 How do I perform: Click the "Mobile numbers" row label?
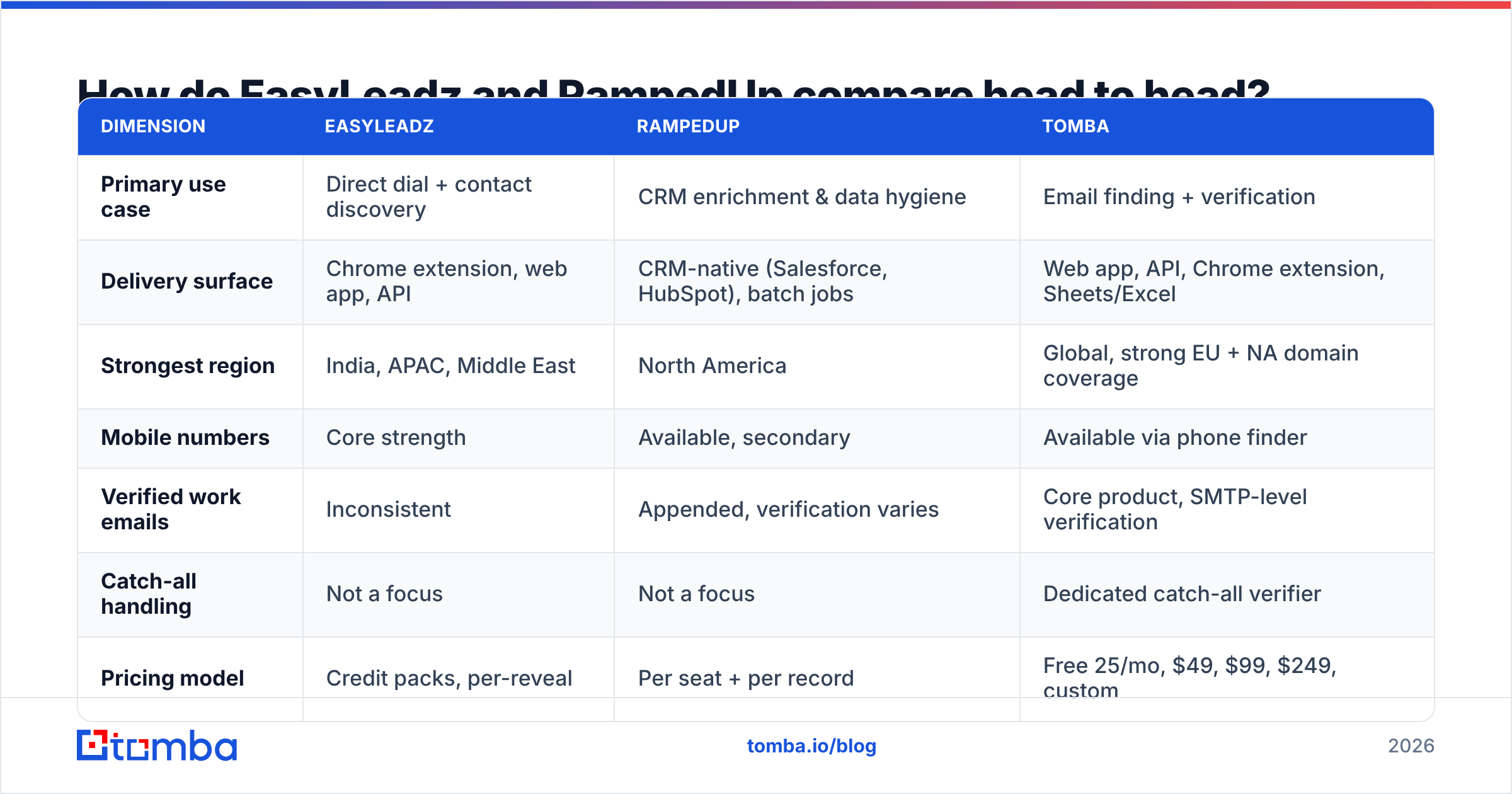pos(185,437)
